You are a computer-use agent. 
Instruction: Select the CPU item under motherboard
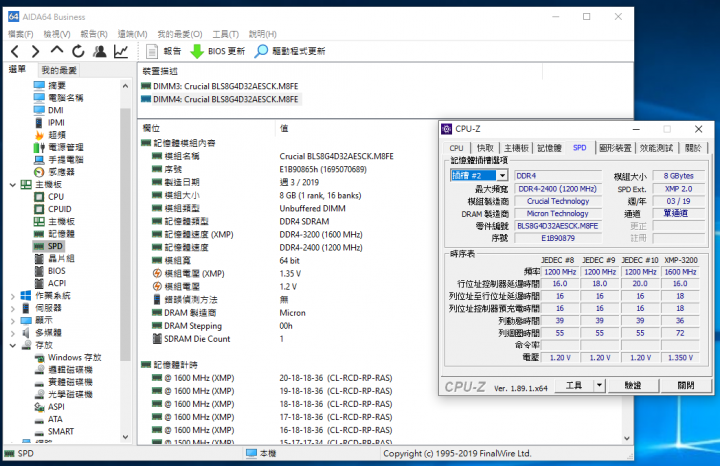click(x=56, y=197)
